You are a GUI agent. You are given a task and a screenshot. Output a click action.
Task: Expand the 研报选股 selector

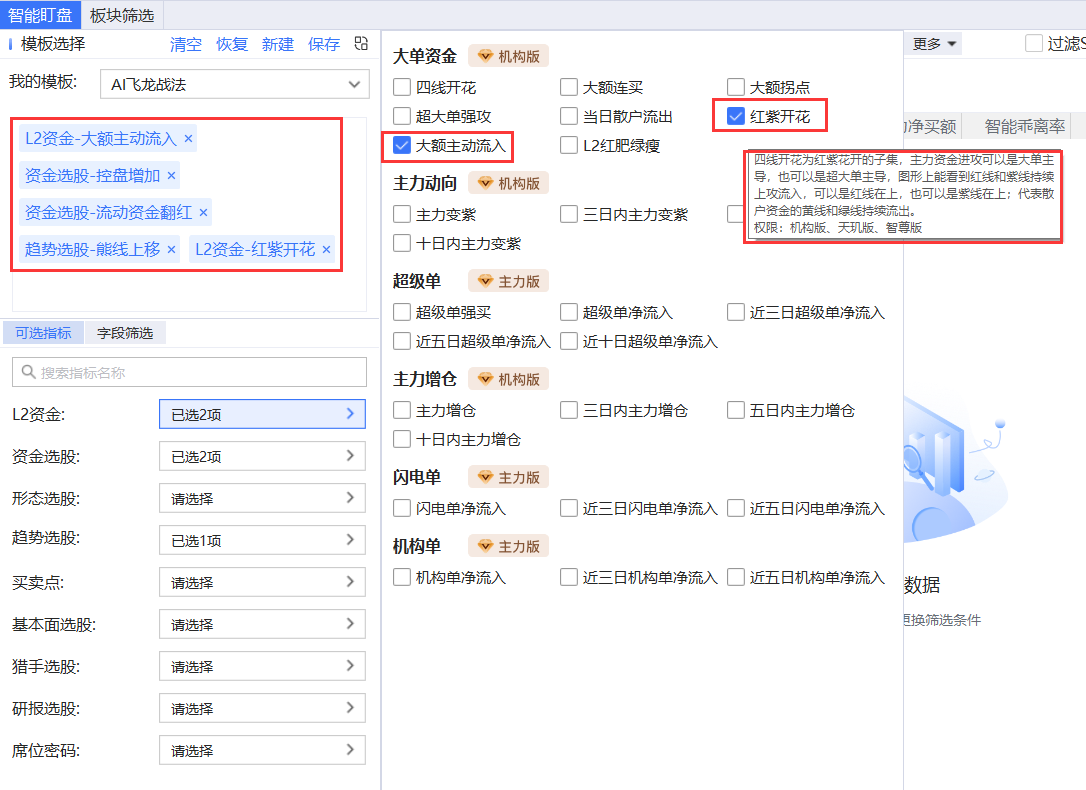click(x=262, y=708)
